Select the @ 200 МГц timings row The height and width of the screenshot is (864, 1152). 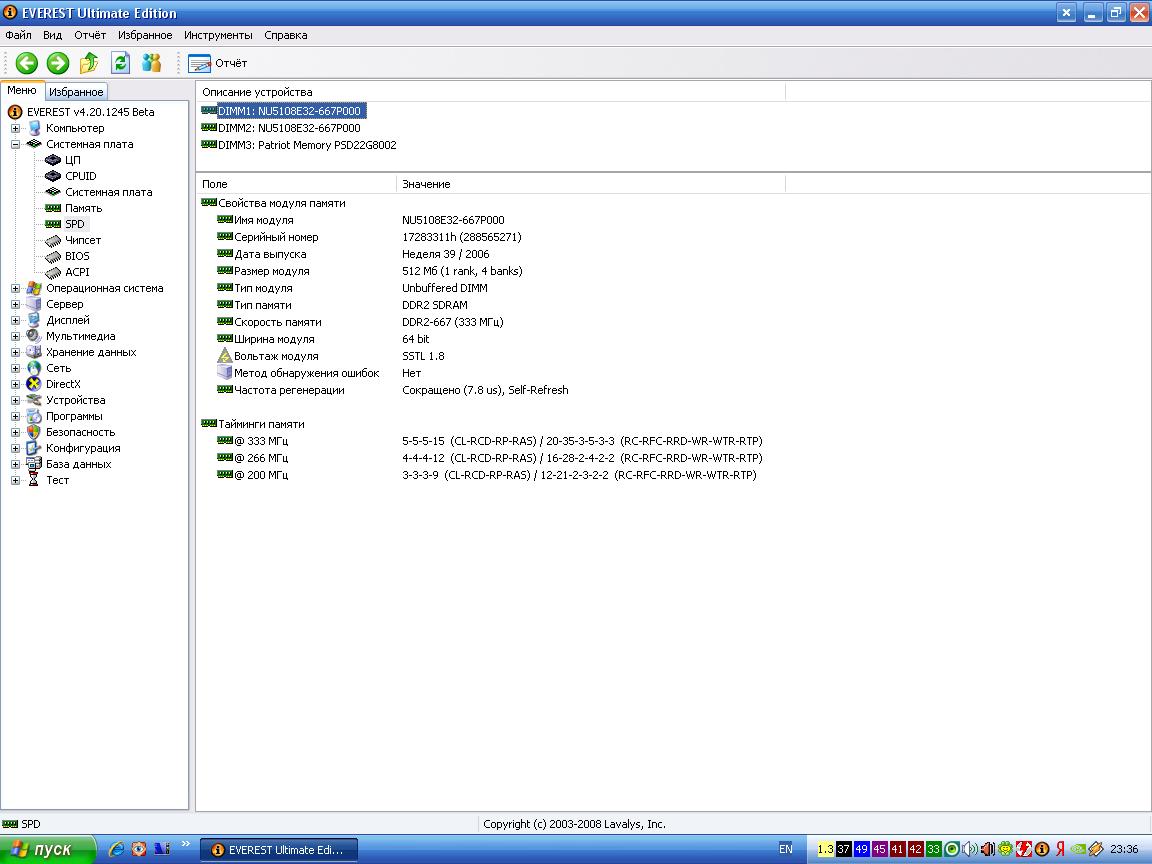[x=486, y=475]
